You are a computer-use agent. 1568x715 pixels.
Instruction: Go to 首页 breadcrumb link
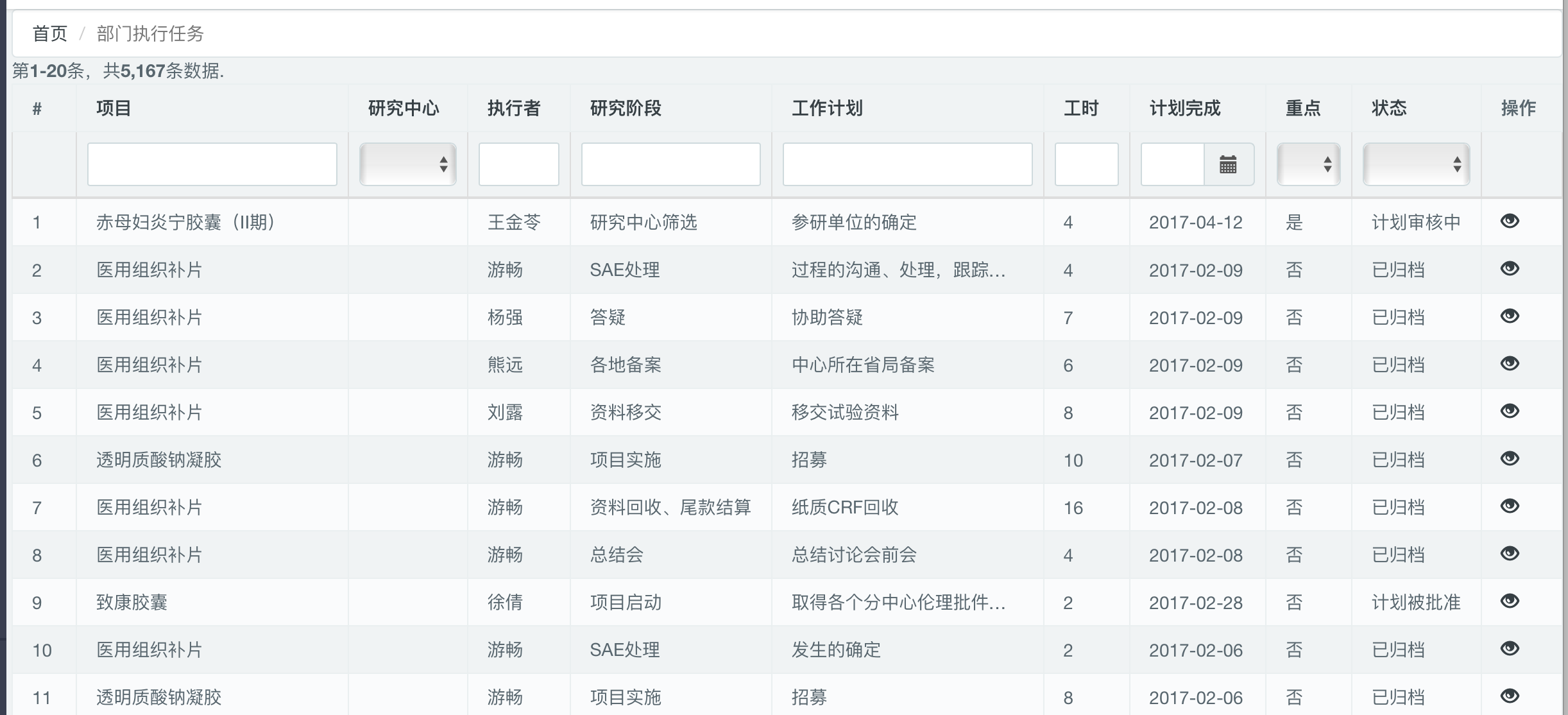(50, 33)
